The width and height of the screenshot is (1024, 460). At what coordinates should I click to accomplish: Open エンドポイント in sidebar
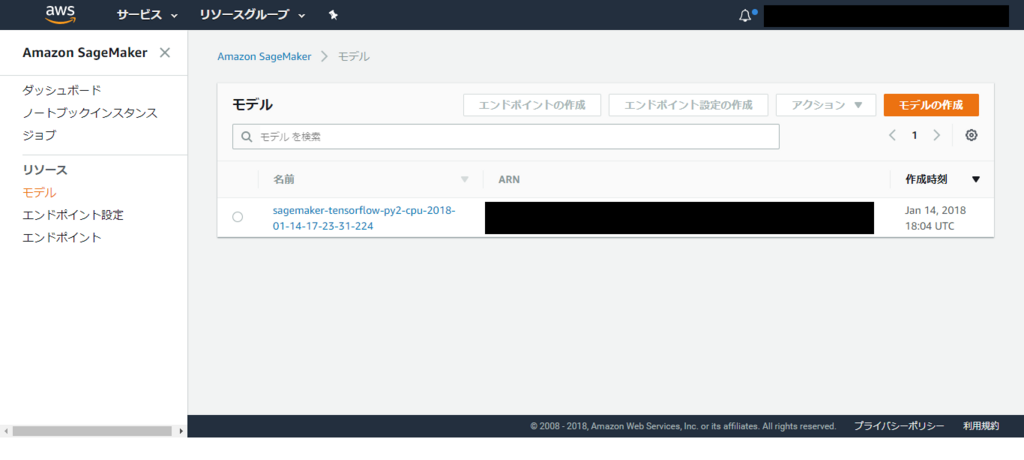[62, 237]
